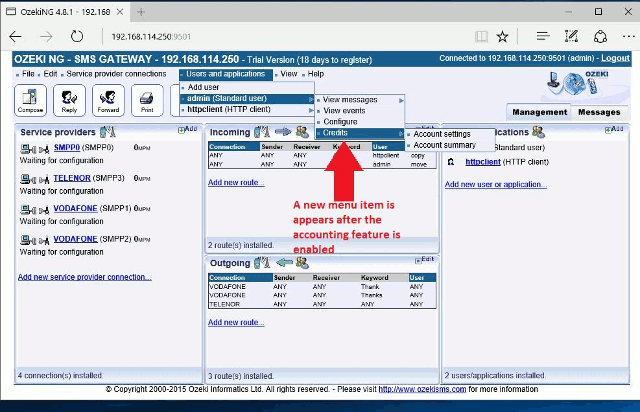Screen dimensions: 640x412
Task: Select View events menu item
Action: click(x=360, y=111)
